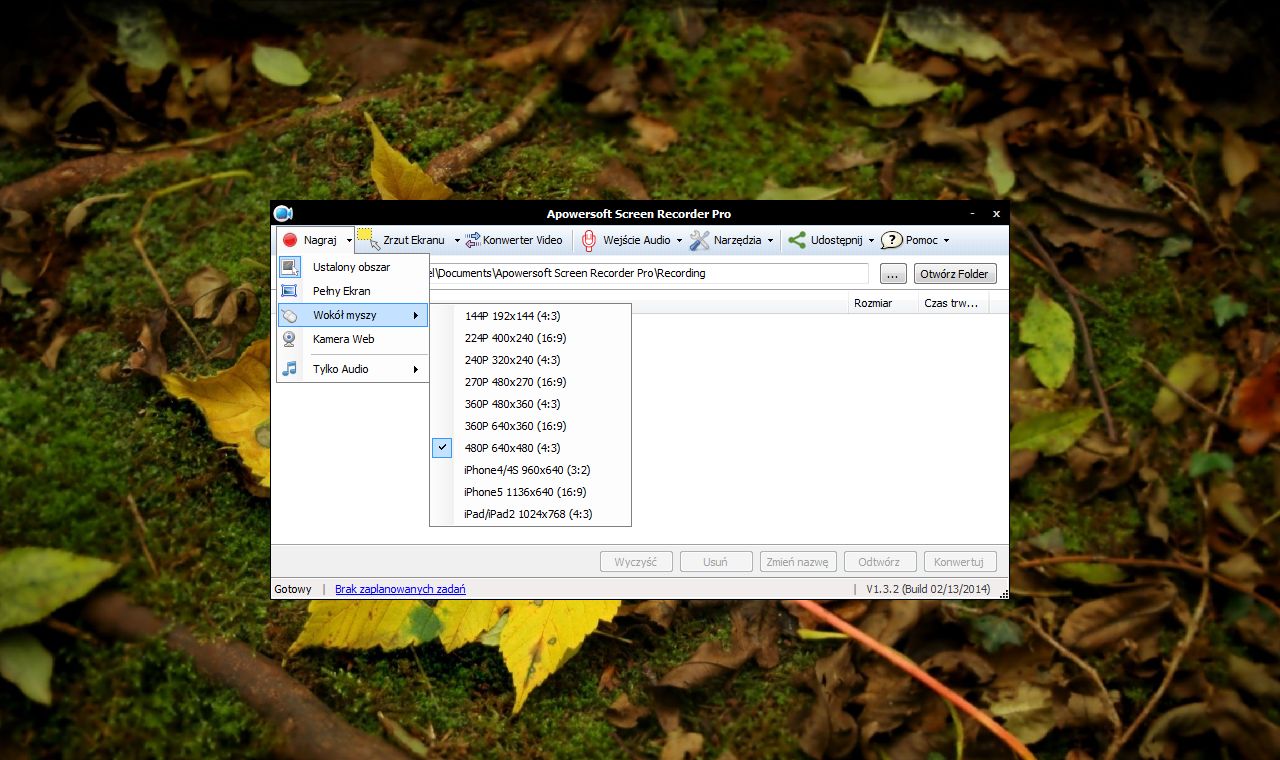Expand the Tylko Audio submenu arrow
The image size is (1280, 760).
coord(416,370)
